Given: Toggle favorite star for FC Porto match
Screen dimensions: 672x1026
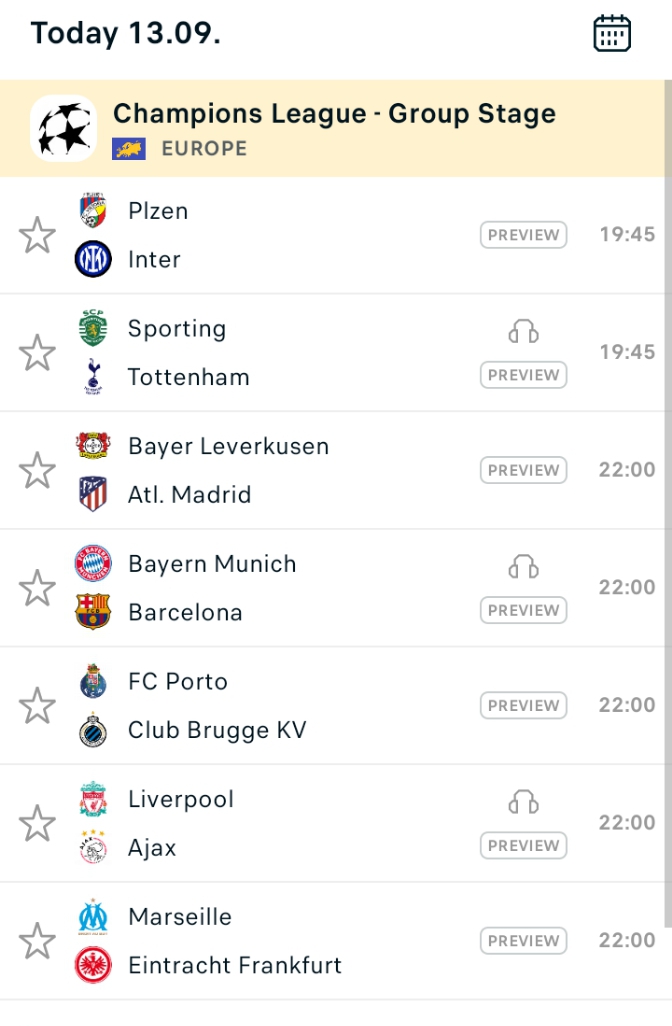Looking at the screenshot, I should [x=37, y=705].
